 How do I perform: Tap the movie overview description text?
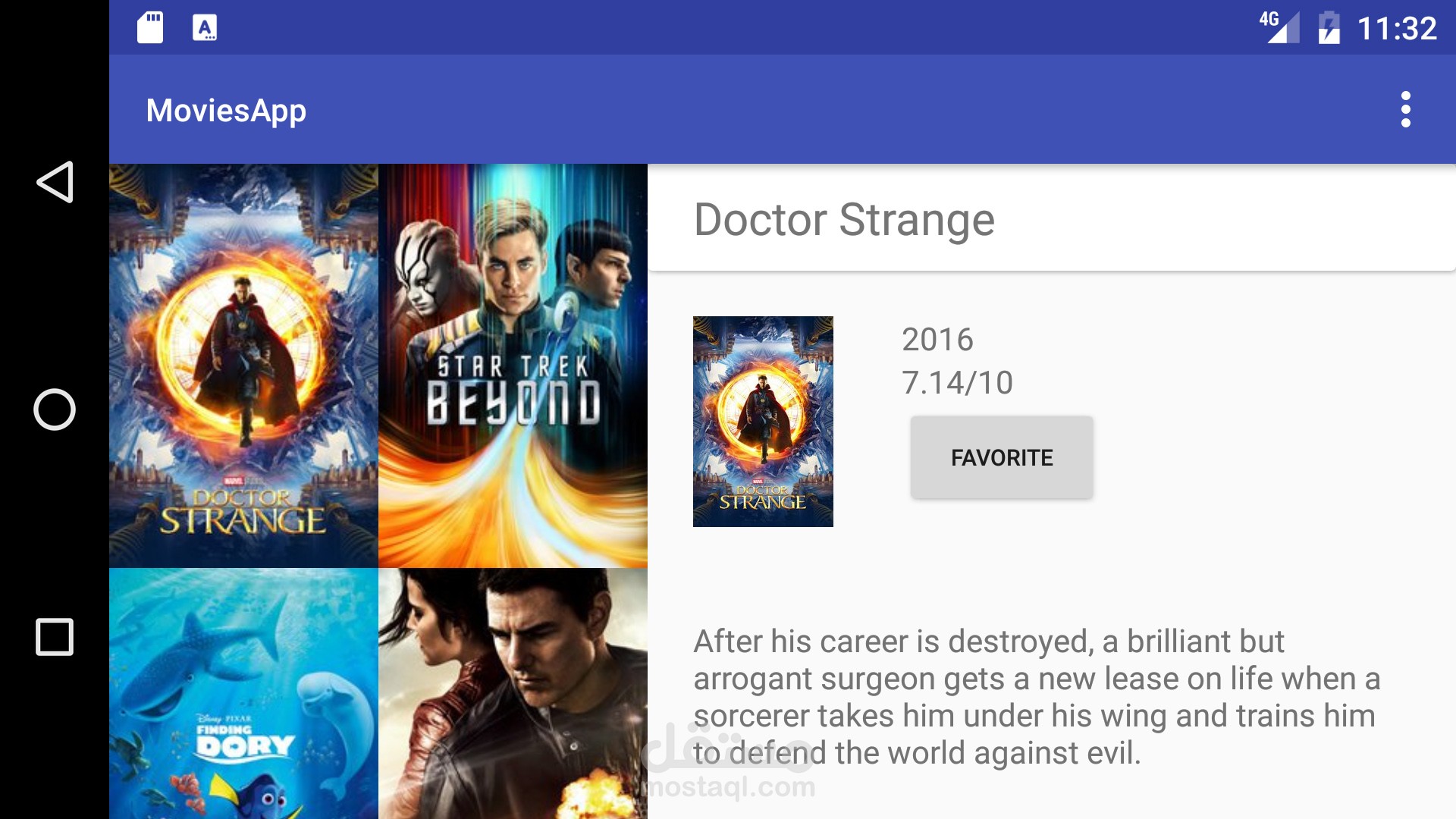click(x=1037, y=697)
